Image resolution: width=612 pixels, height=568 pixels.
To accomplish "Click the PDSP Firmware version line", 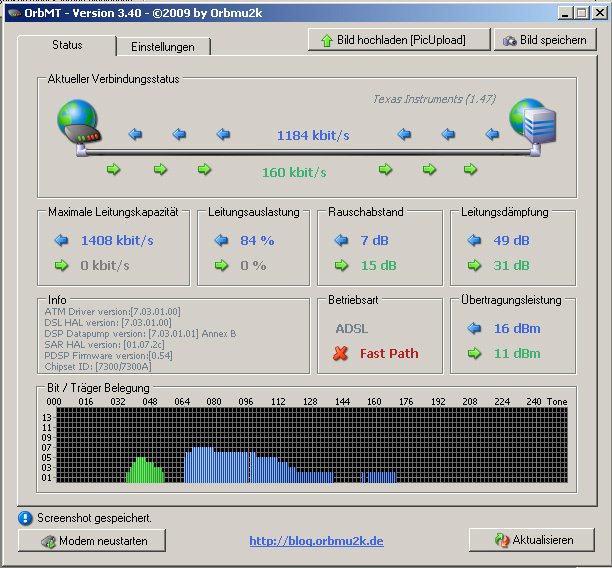I will 108,355.
